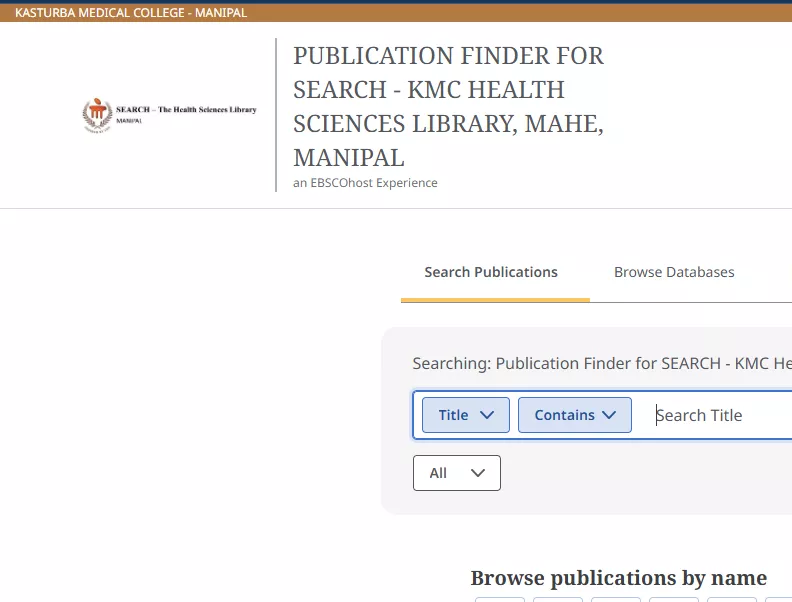Image resolution: width=792 pixels, height=602 pixels.
Task: Click the chevron arrow on the Title field selector
Action: click(x=487, y=415)
